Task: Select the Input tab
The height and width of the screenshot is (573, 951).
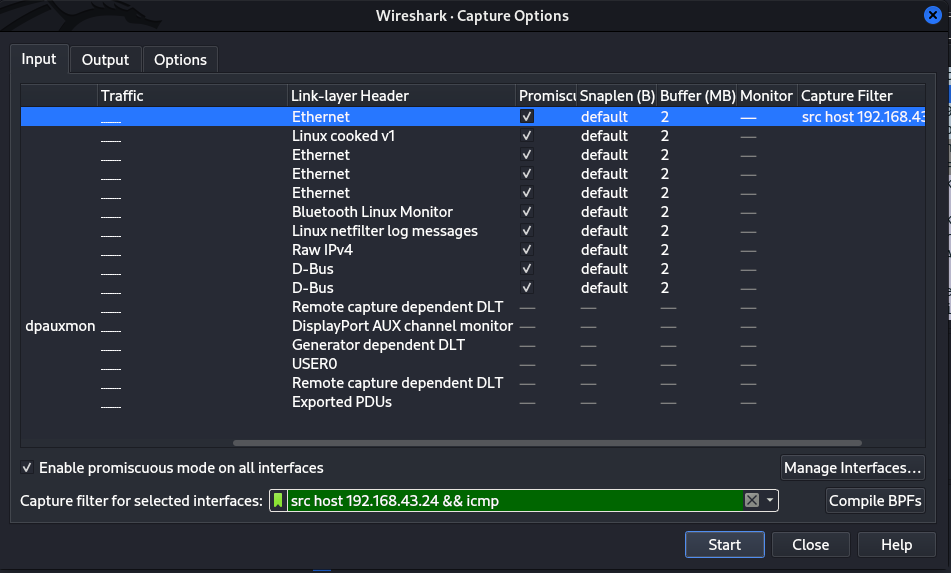Action: [x=39, y=59]
